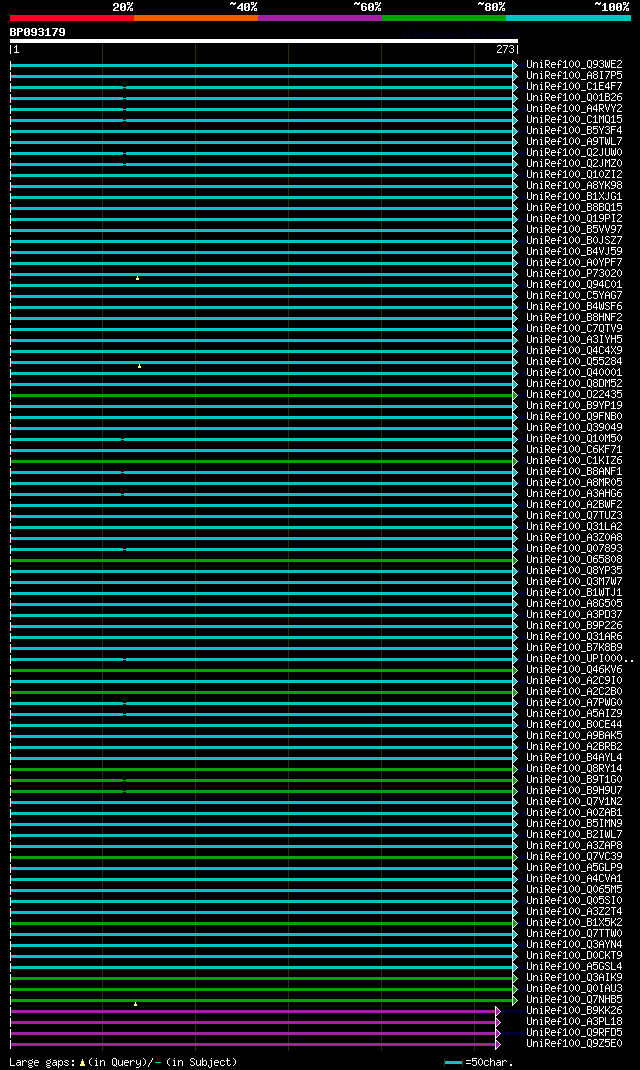The image size is (640, 1070).
Task: Click the green alignment bar for A2C2B0
Action: [x=263, y=692]
